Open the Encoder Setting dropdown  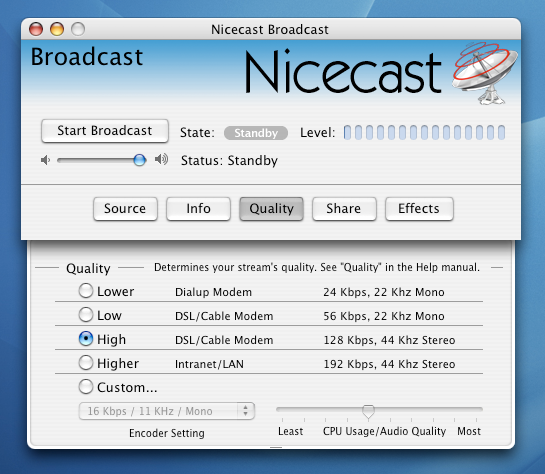tap(167, 411)
